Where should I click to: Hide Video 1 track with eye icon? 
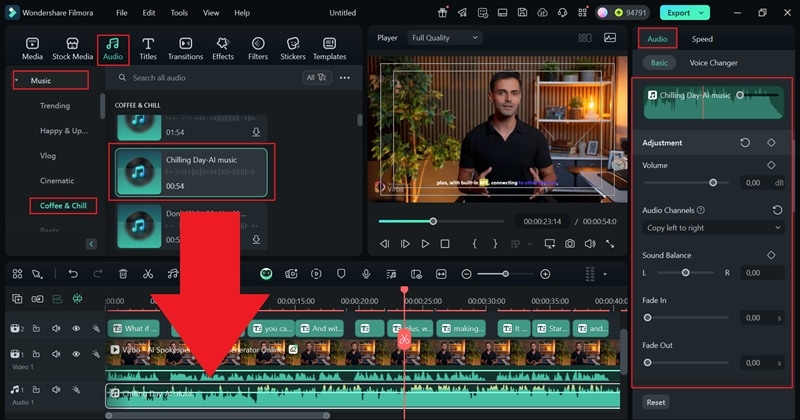click(76, 354)
